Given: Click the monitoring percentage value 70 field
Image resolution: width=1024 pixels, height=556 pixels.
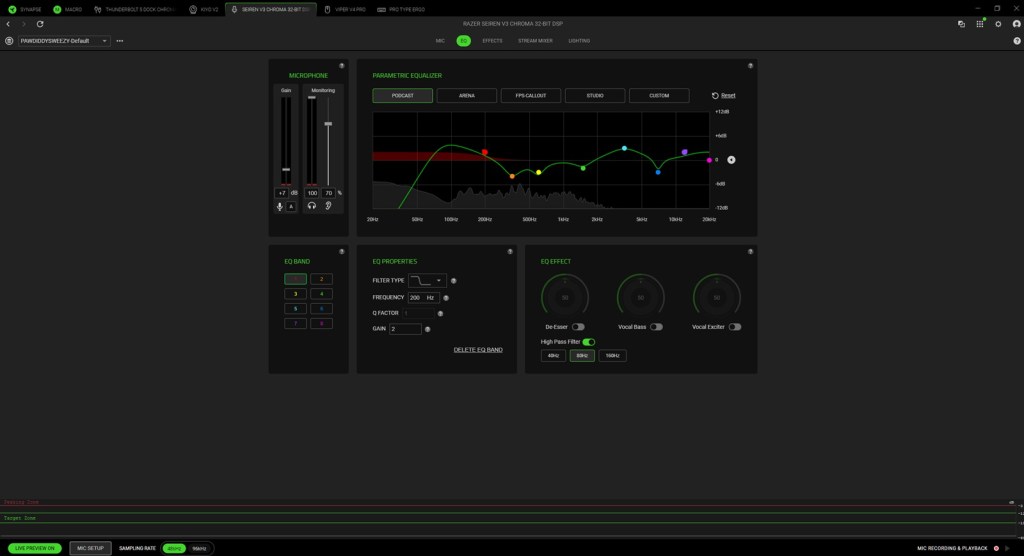Looking at the screenshot, I should [x=328, y=193].
